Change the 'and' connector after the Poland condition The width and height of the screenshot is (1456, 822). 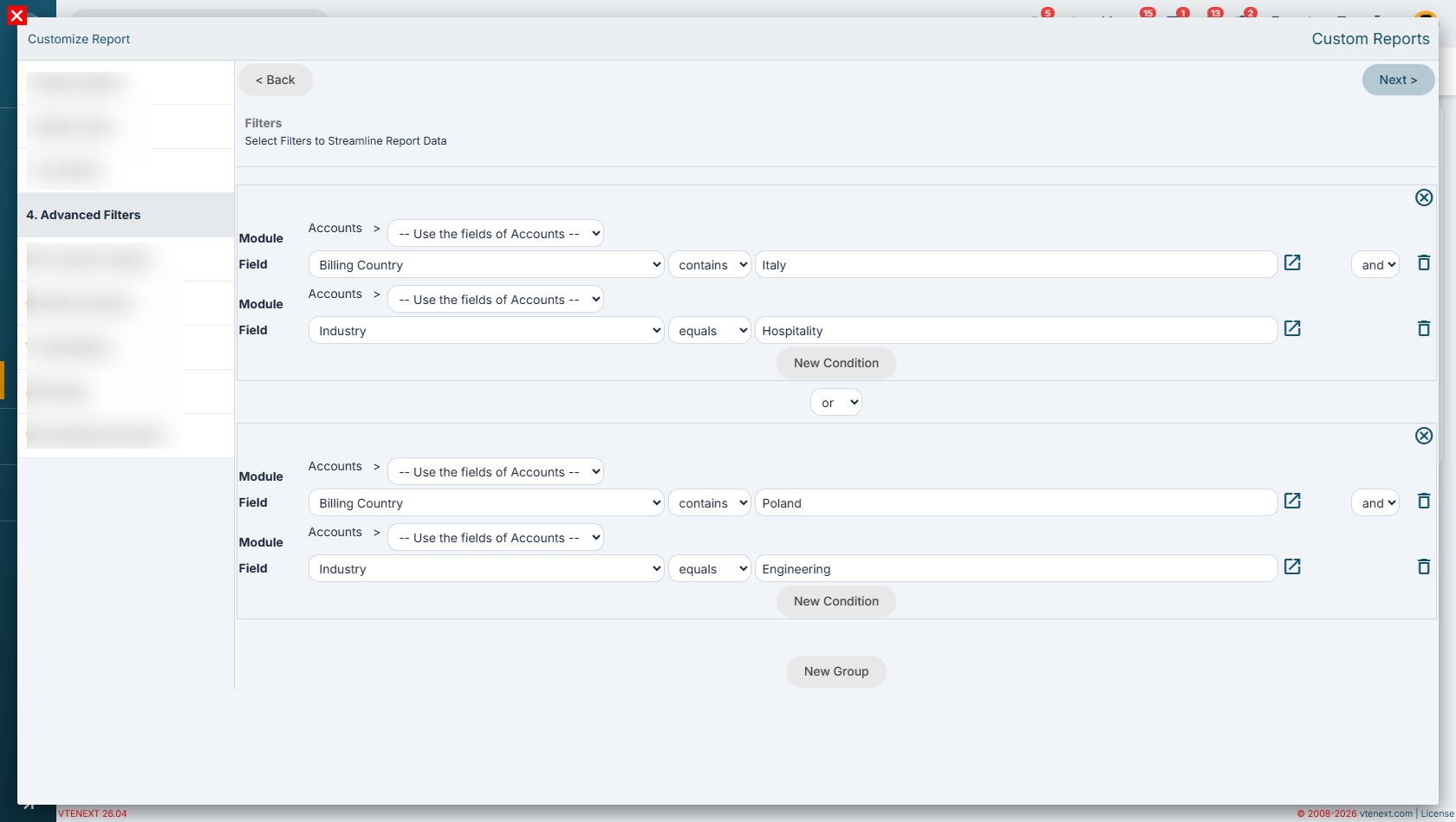[x=1375, y=503]
